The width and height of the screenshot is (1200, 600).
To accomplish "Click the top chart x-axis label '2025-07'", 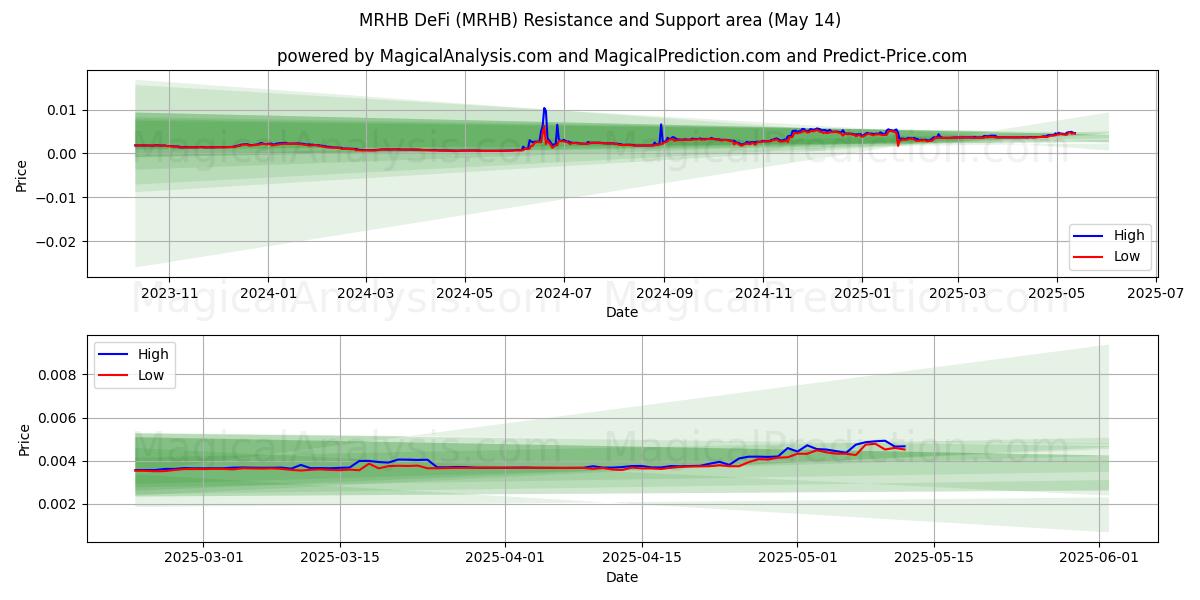I will (x=1157, y=294).
